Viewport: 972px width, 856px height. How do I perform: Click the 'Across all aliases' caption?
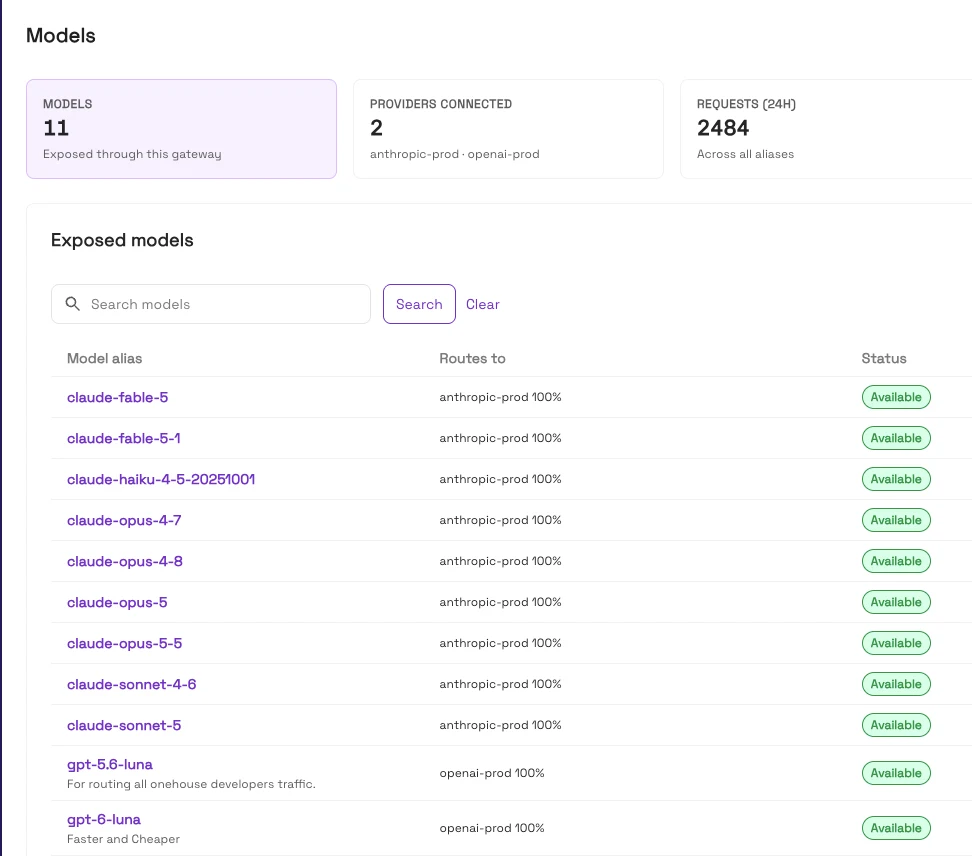coord(745,154)
